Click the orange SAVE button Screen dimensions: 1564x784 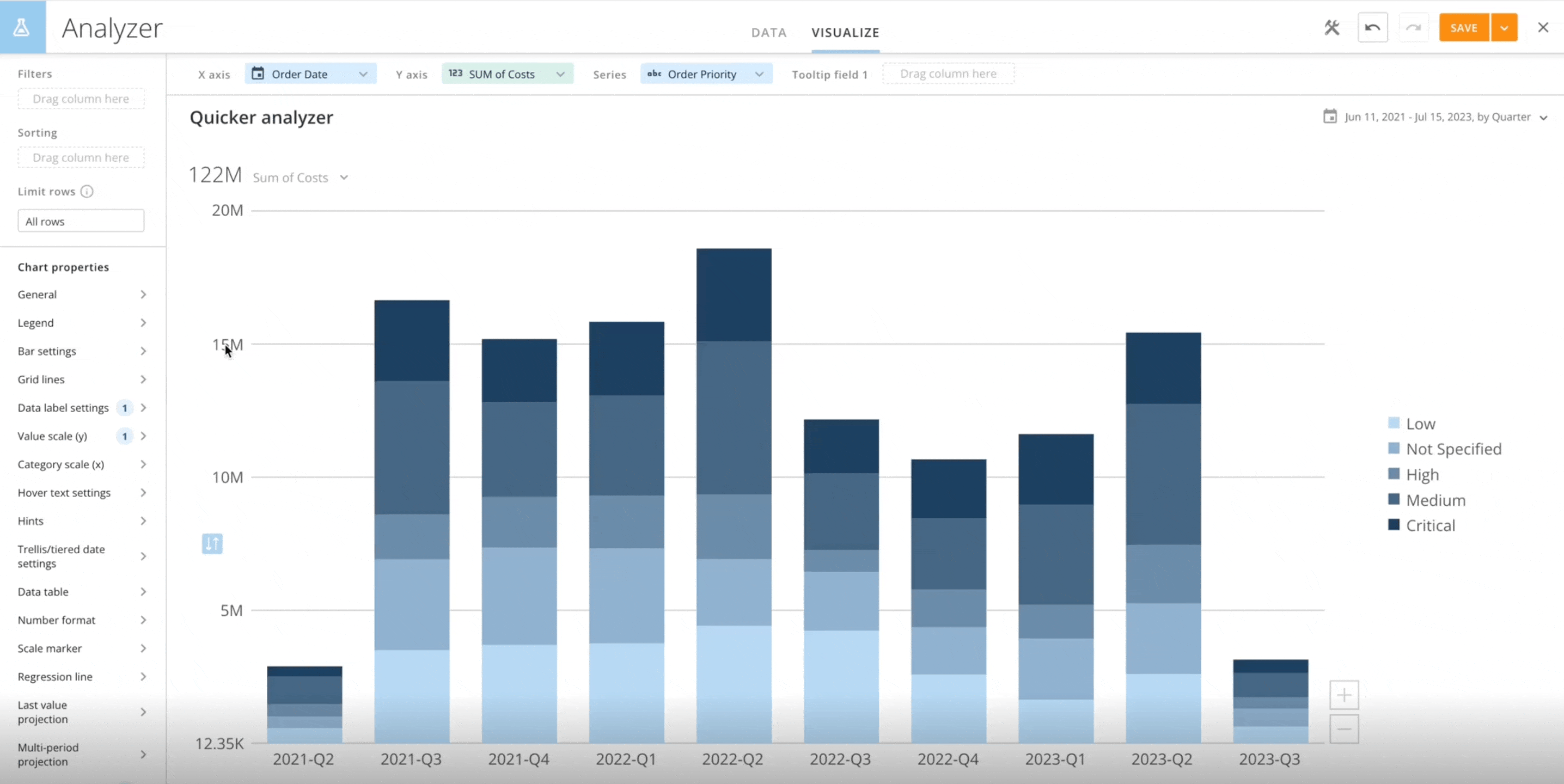point(1463,27)
